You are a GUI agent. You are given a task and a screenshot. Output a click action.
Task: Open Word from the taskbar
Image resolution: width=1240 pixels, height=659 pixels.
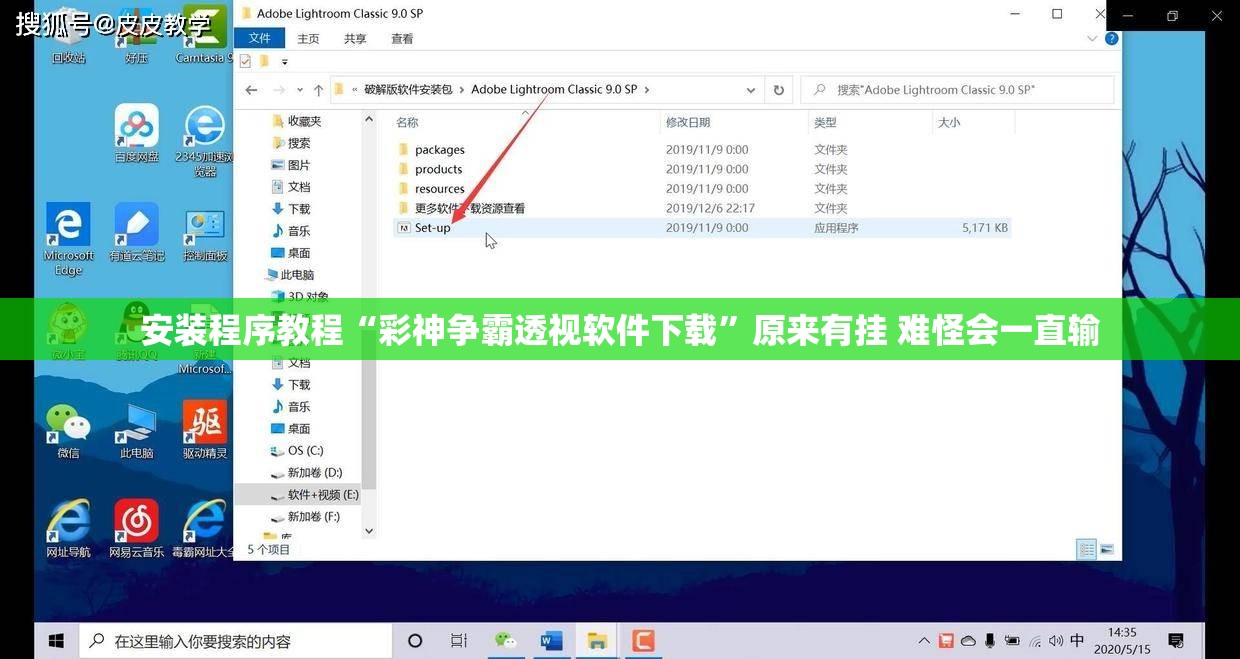pos(552,640)
